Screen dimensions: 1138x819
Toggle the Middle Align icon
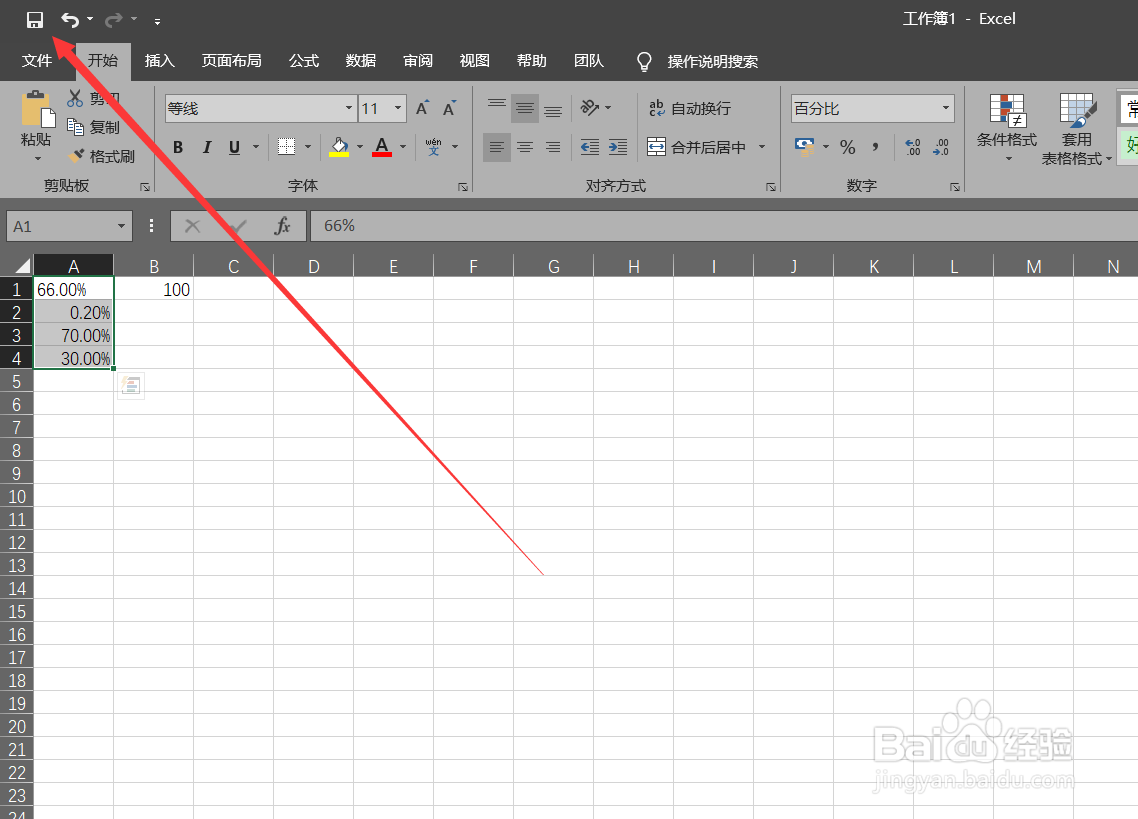[525, 108]
